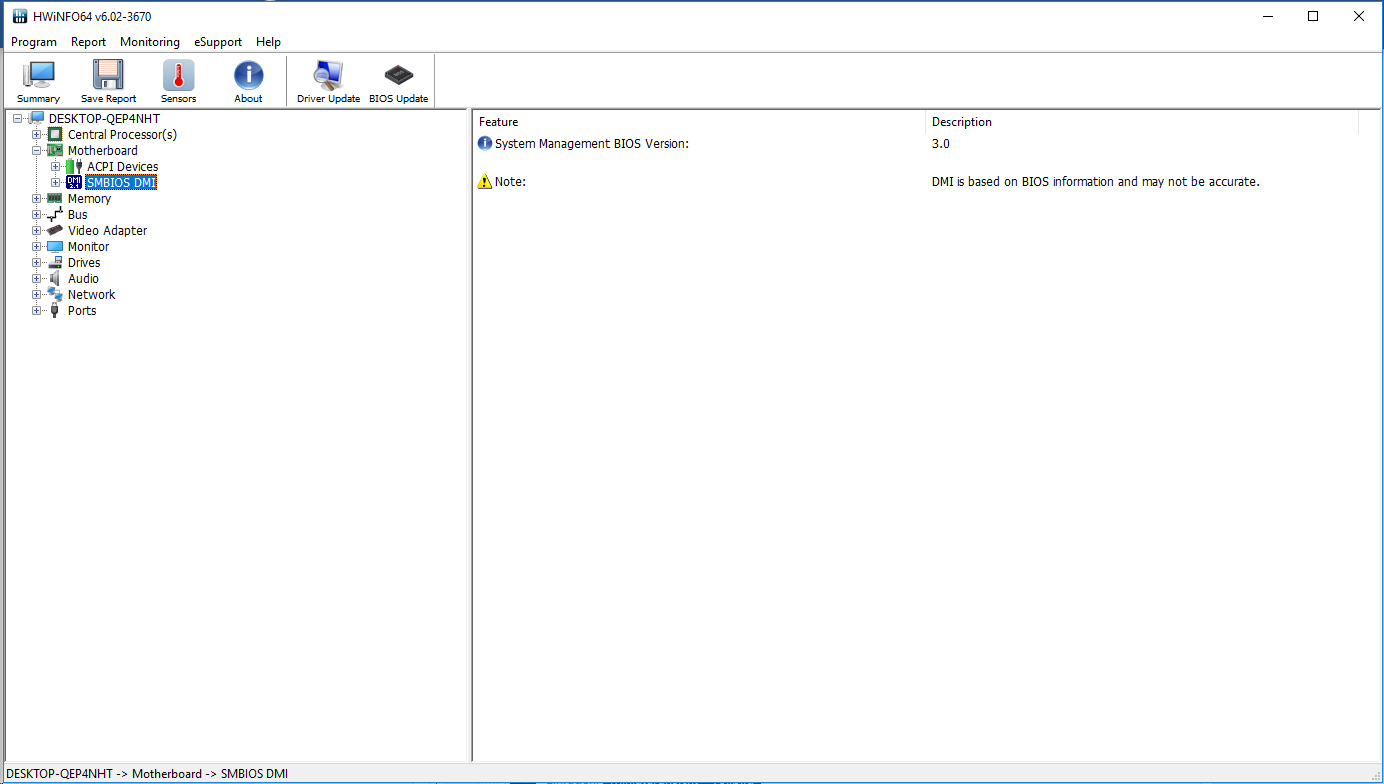Close the HWiNFO64 window
The width and height of the screenshot is (1384, 784).
click(x=1359, y=16)
